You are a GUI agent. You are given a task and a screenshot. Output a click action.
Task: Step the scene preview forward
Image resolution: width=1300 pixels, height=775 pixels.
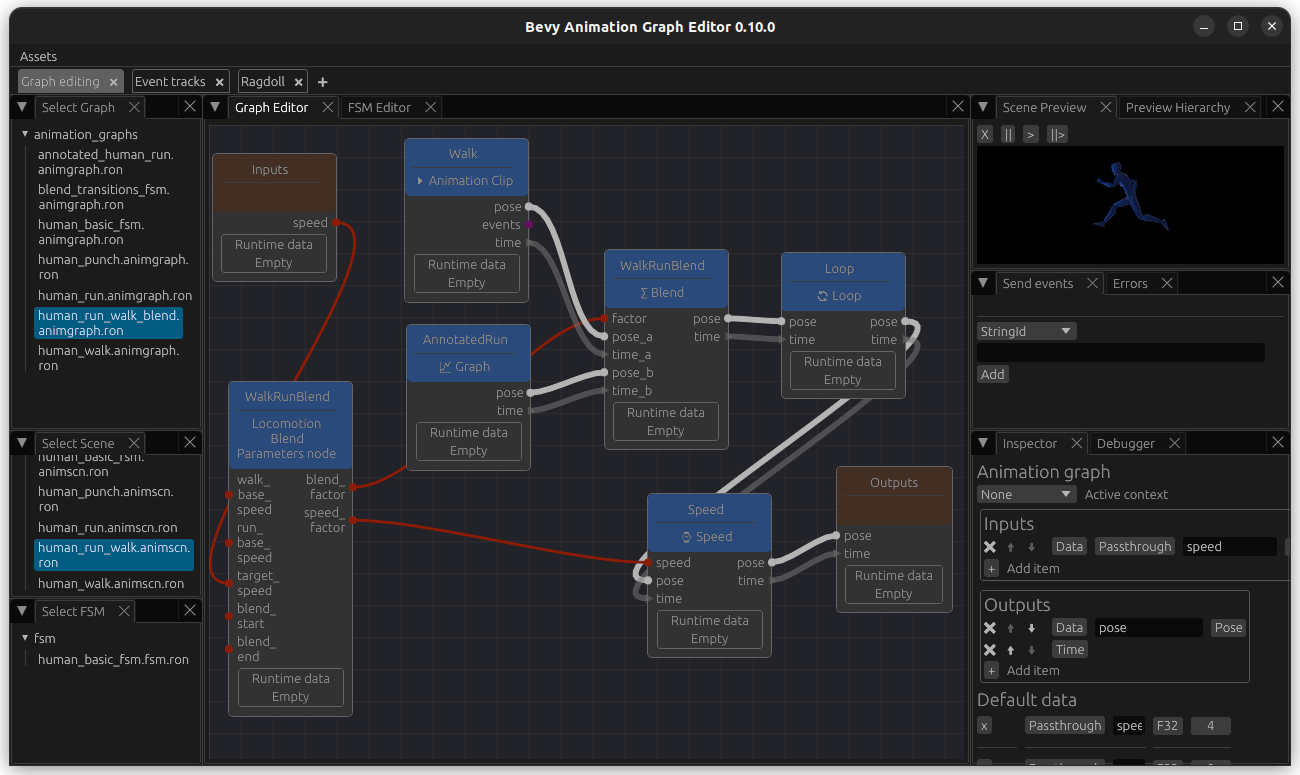pos(1057,134)
